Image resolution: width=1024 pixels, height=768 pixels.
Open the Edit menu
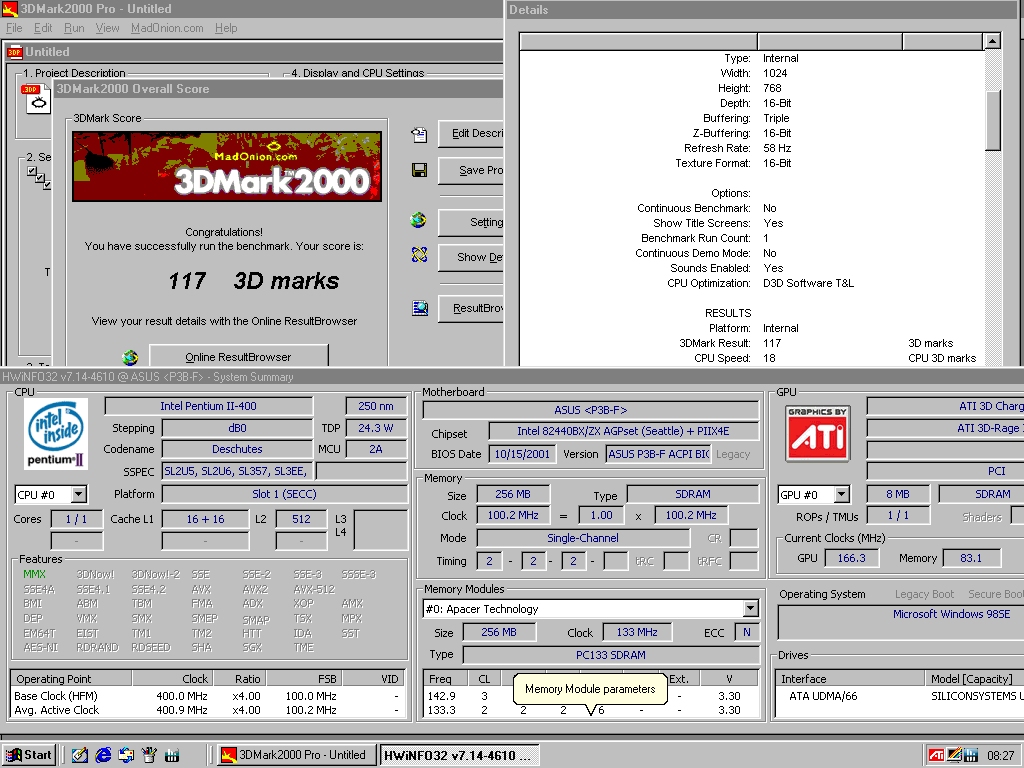click(43, 28)
